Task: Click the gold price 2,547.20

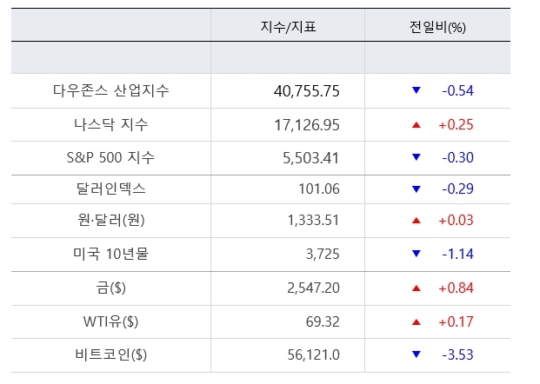Action: [x=313, y=288]
